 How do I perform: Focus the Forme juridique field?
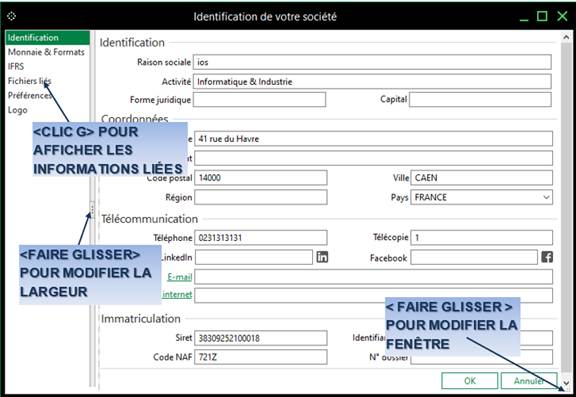[259, 100]
